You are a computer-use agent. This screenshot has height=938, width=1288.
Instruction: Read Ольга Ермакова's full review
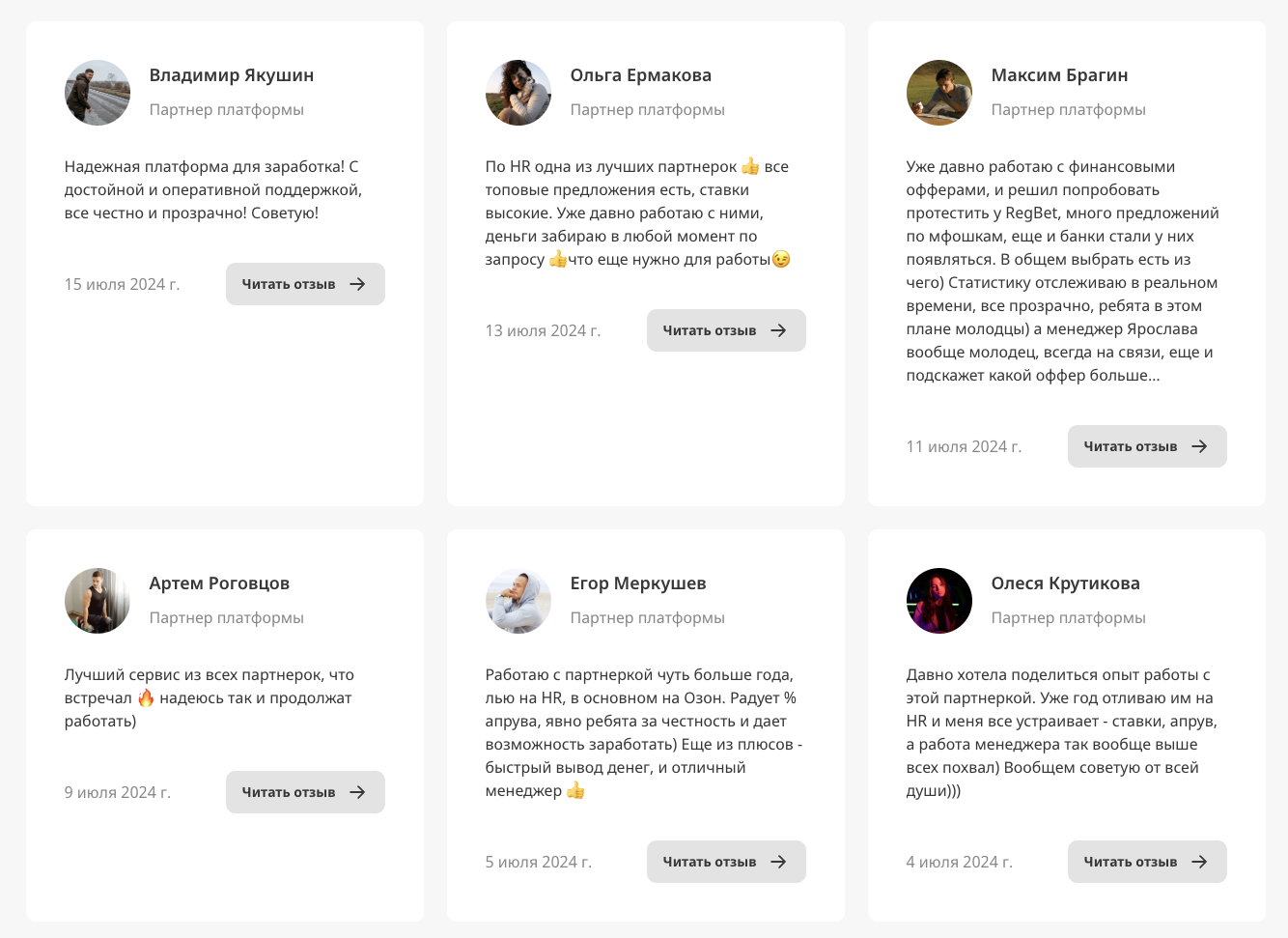pos(726,330)
